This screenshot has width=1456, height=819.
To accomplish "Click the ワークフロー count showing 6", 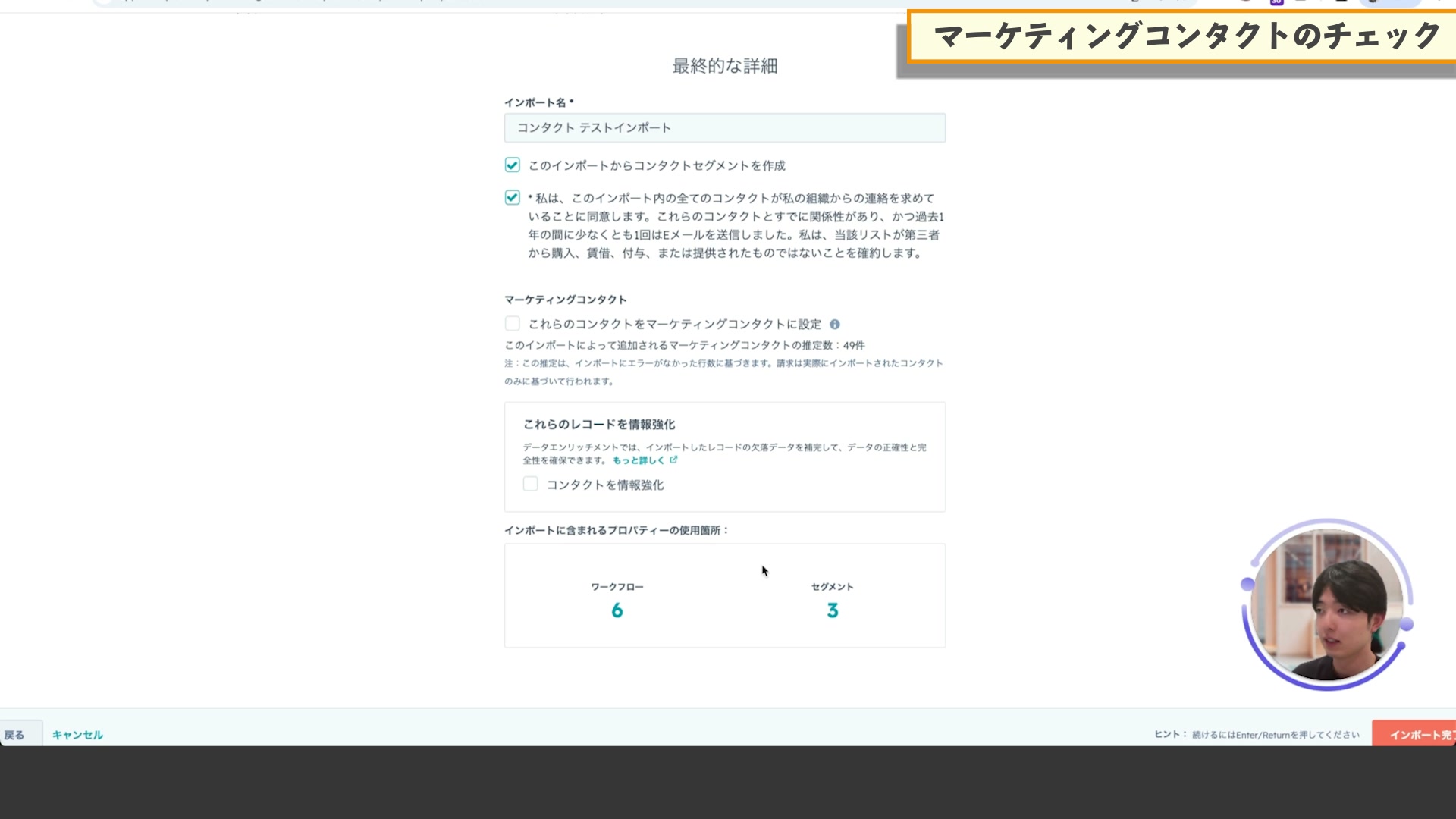I will click(617, 610).
